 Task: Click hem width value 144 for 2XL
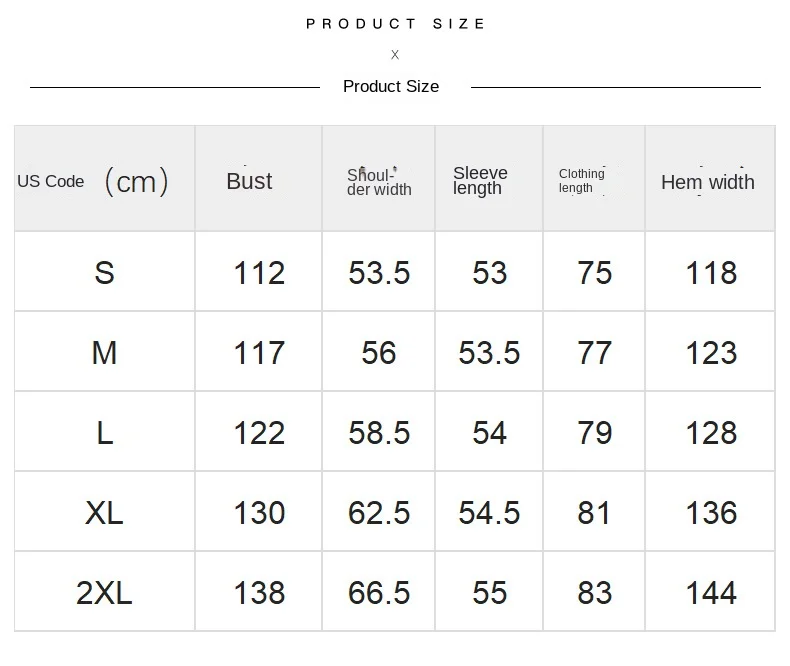[x=711, y=592]
